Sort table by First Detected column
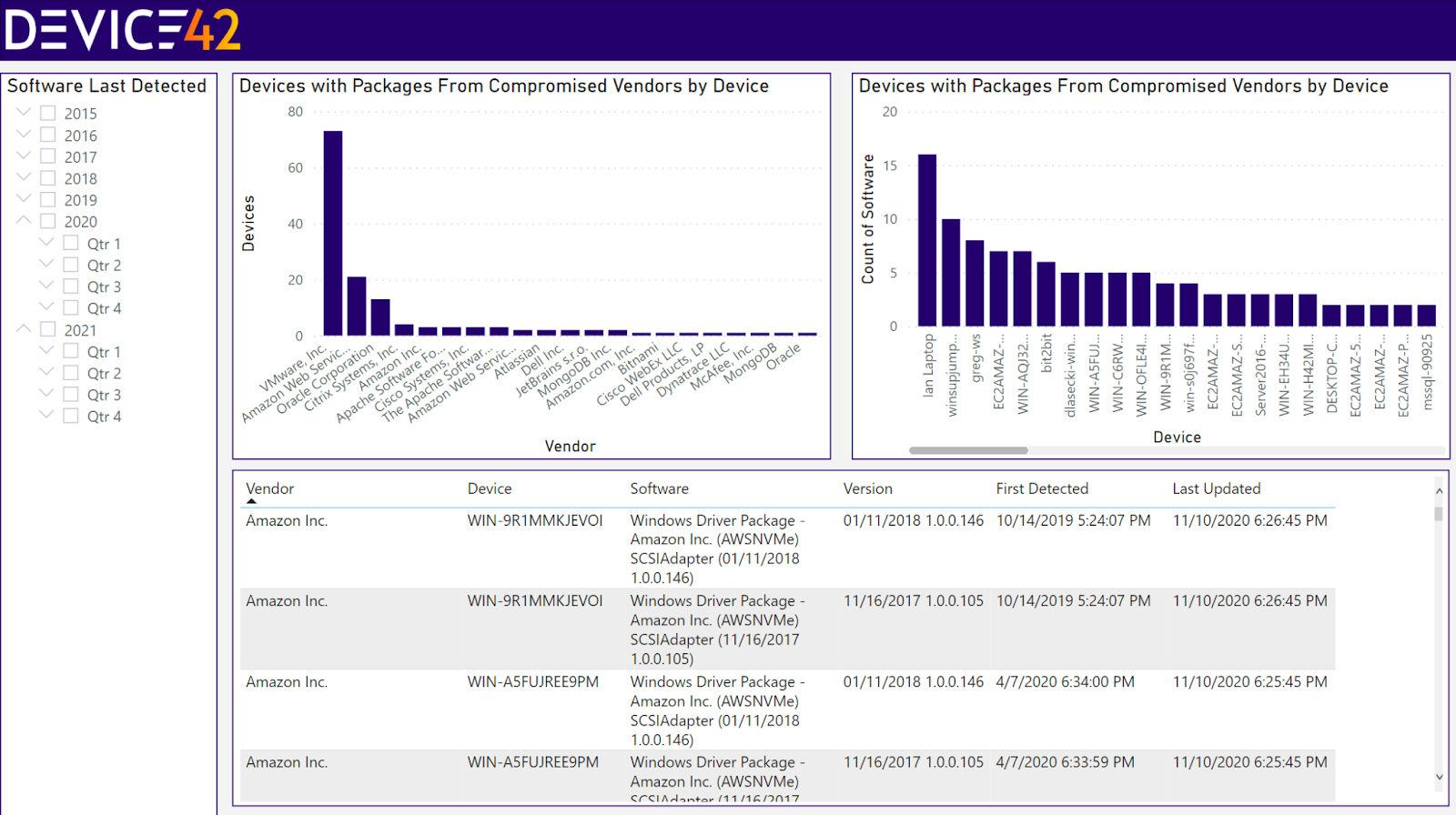 1042,488
